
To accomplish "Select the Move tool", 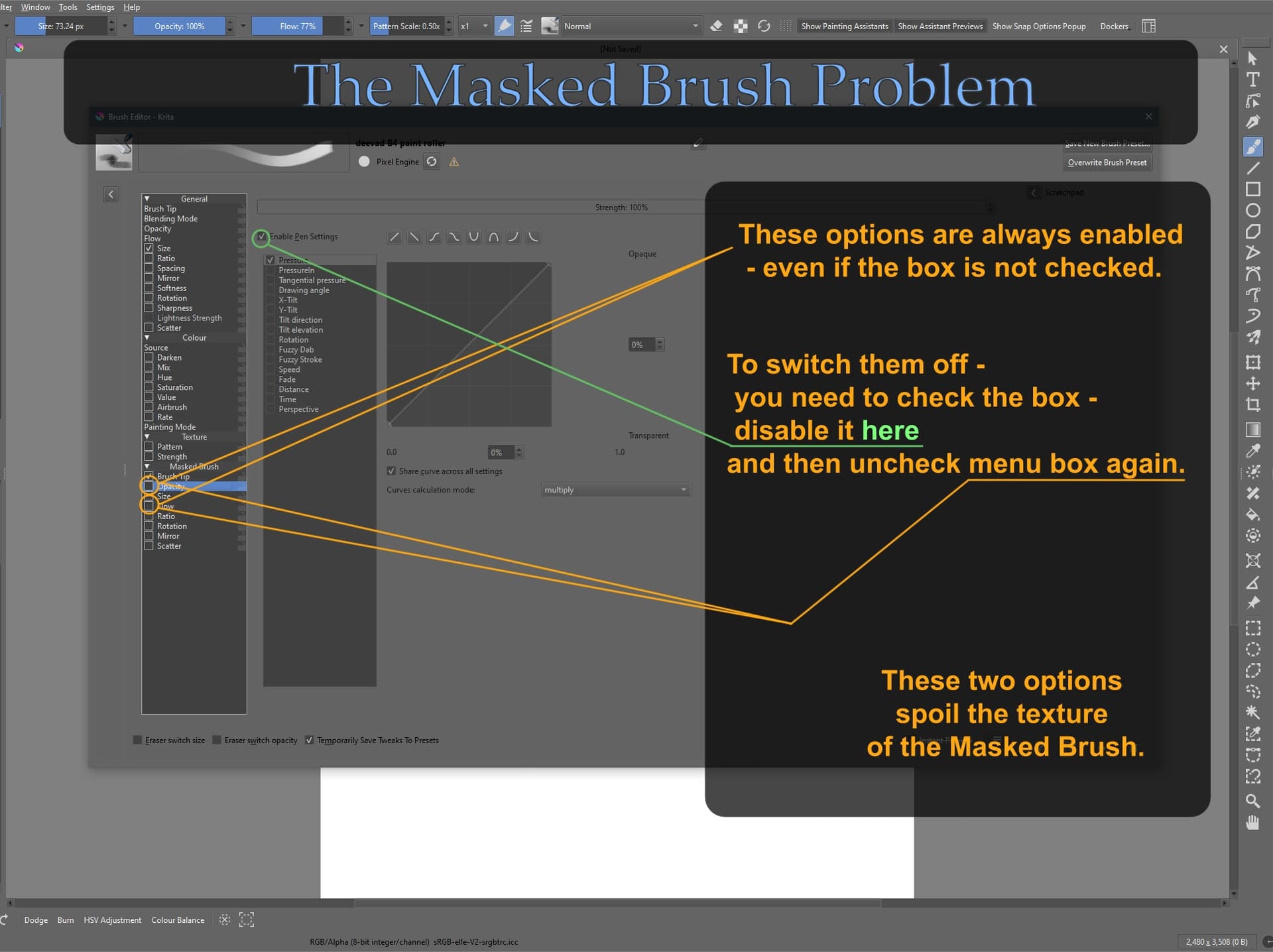I will [x=1252, y=383].
